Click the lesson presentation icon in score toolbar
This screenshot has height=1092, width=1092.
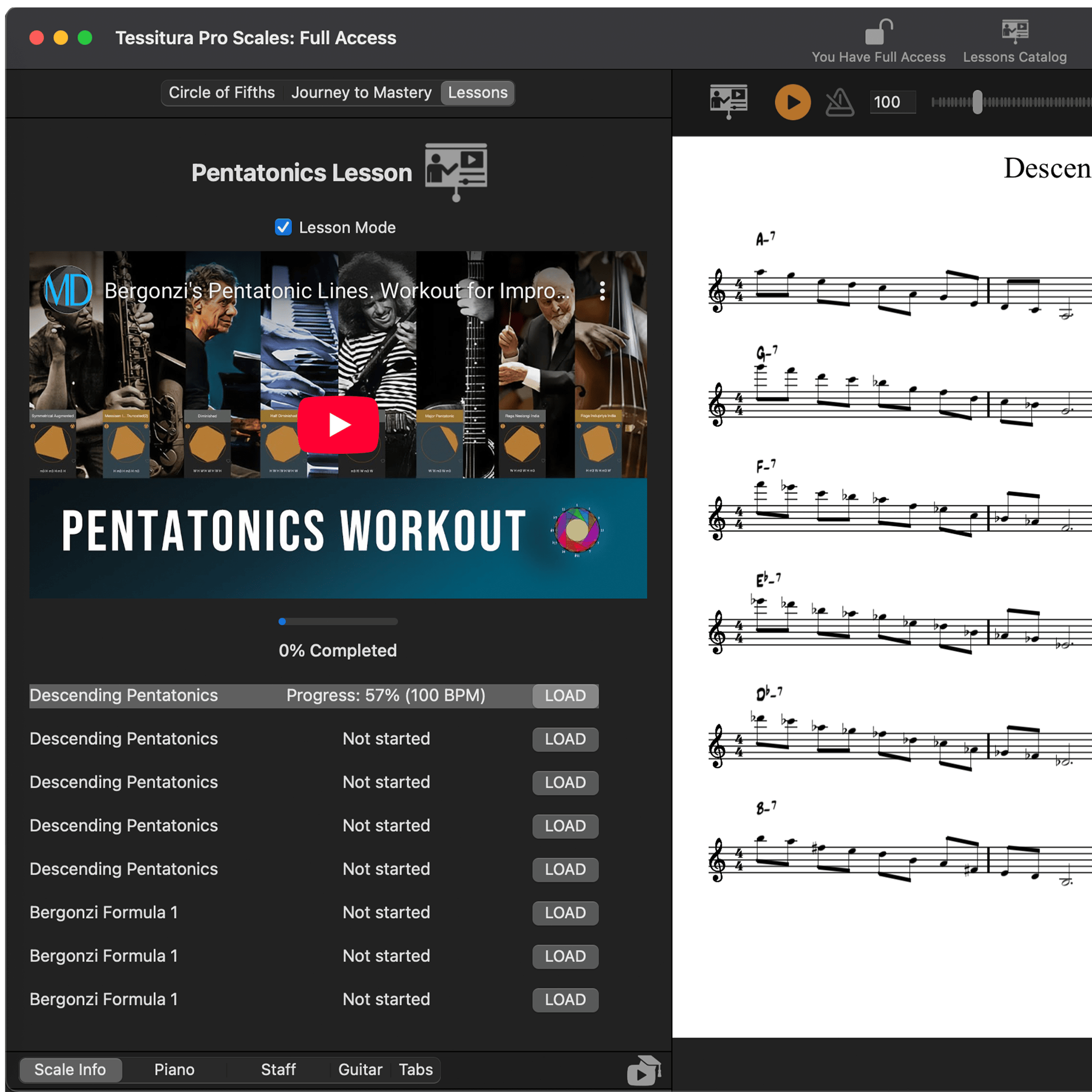click(x=728, y=102)
